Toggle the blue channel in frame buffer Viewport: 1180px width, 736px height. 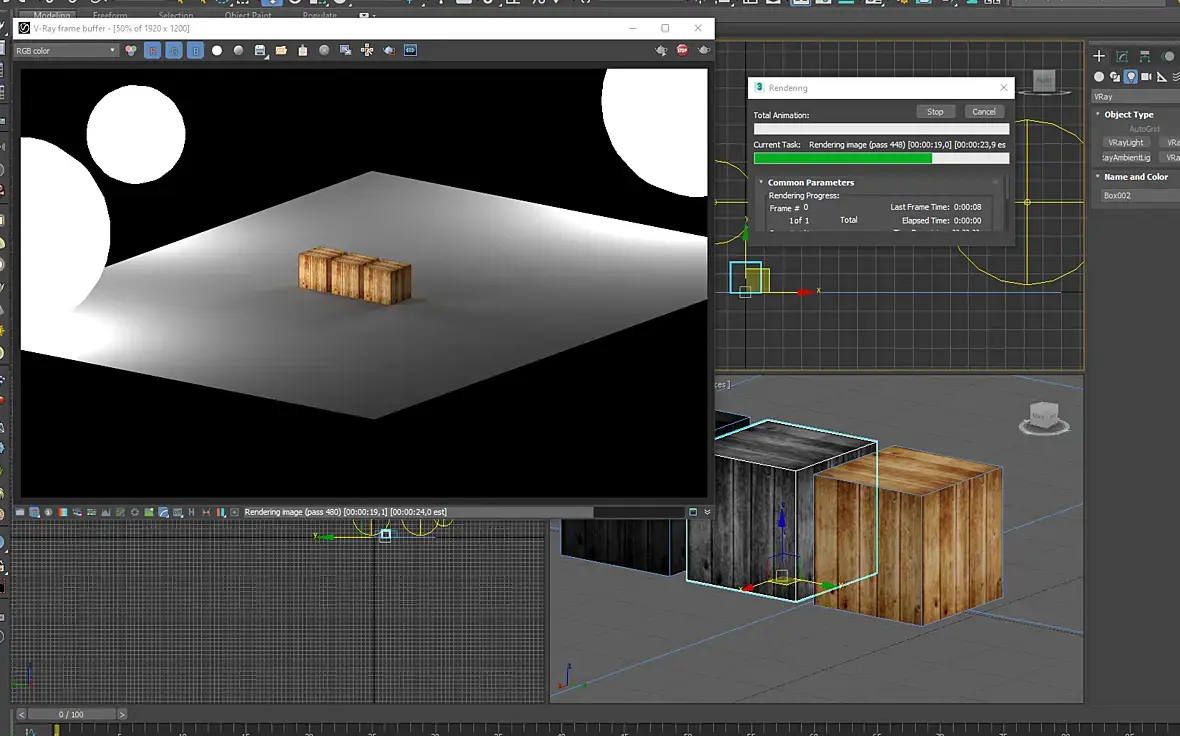point(195,50)
